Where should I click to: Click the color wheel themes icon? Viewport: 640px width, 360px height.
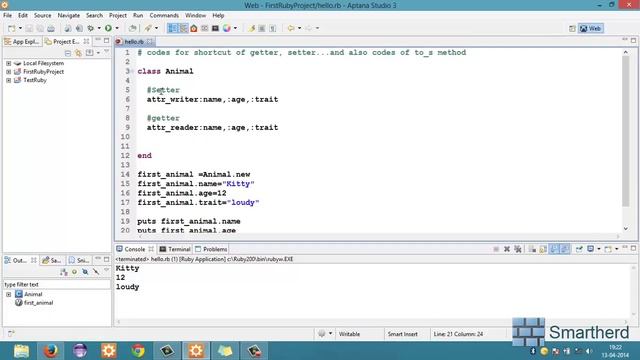(227, 28)
